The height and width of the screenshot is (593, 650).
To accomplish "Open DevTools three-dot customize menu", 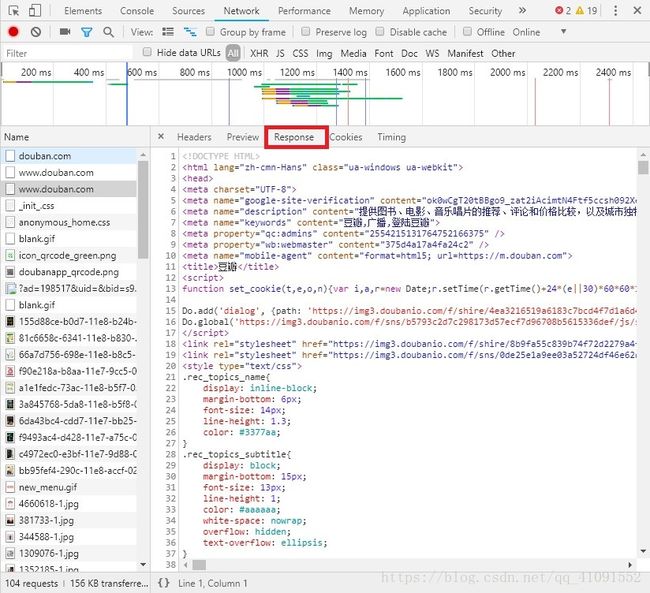I will (x=616, y=11).
